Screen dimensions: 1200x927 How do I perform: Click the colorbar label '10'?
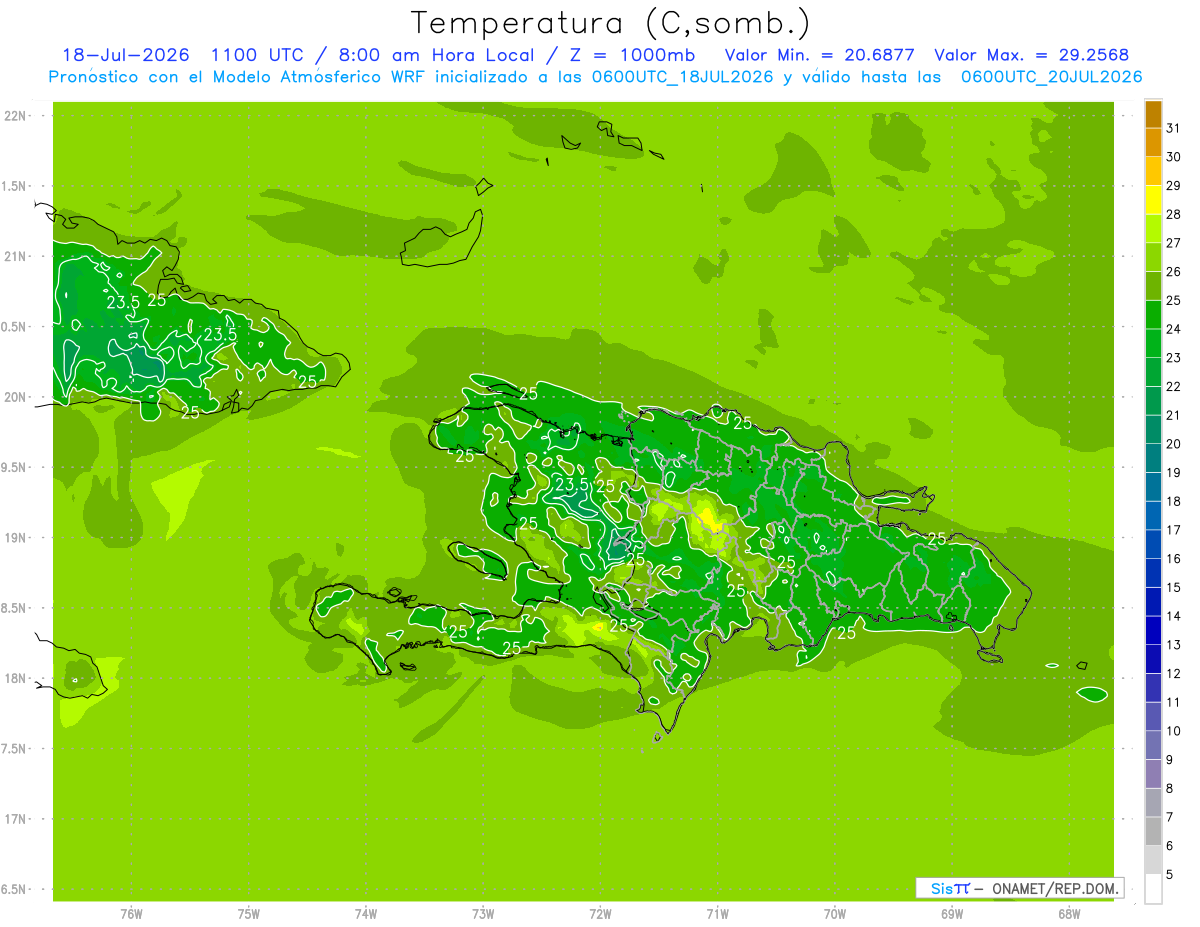tap(1174, 731)
